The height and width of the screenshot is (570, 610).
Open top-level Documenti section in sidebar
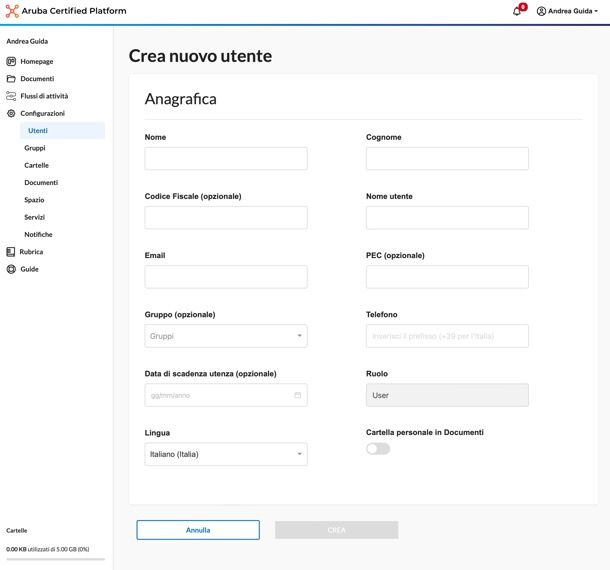pos(37,79)
